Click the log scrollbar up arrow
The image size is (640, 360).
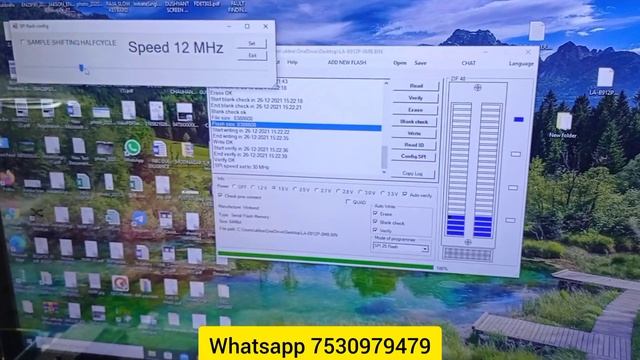386,83
